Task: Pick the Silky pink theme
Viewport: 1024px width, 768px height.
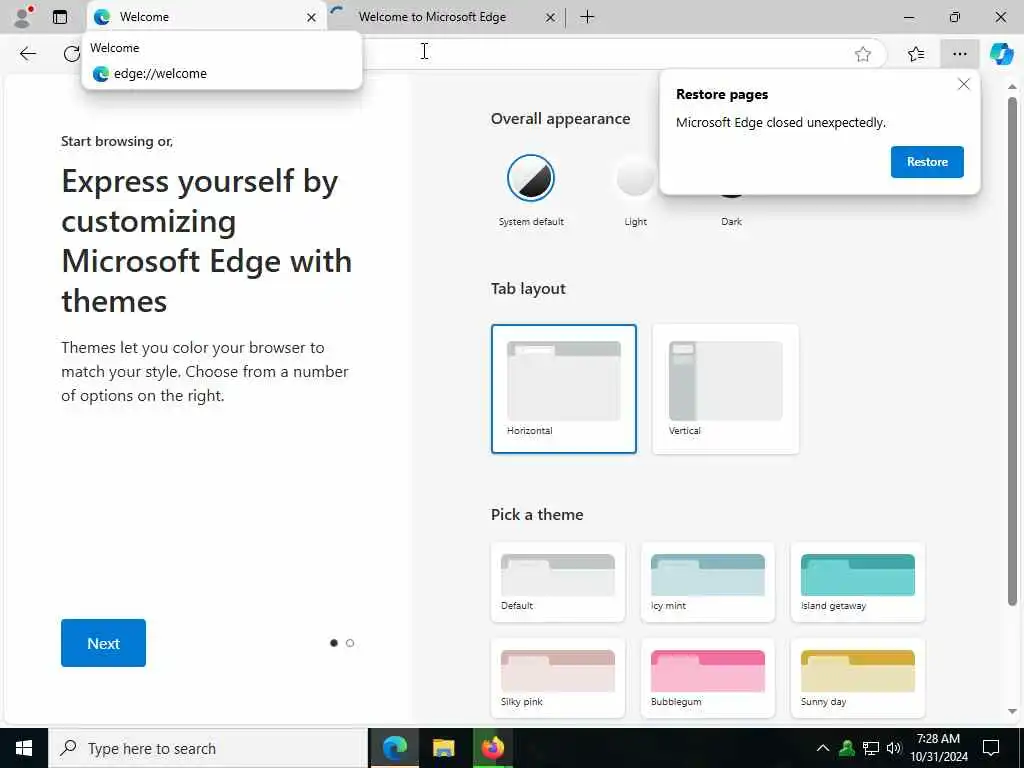Action: 558,678
